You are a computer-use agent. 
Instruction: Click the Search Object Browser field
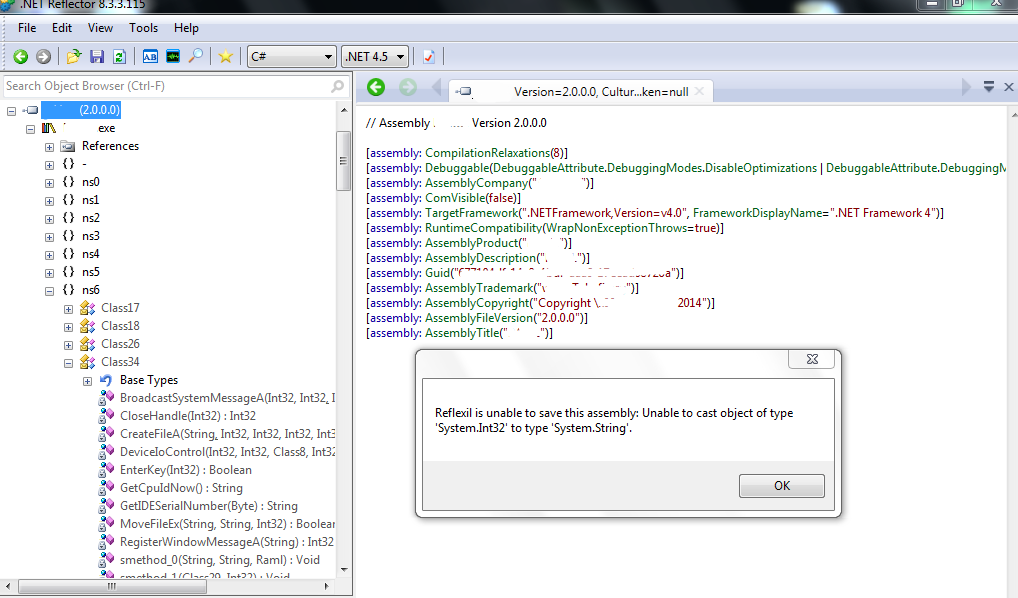(165, 86)
